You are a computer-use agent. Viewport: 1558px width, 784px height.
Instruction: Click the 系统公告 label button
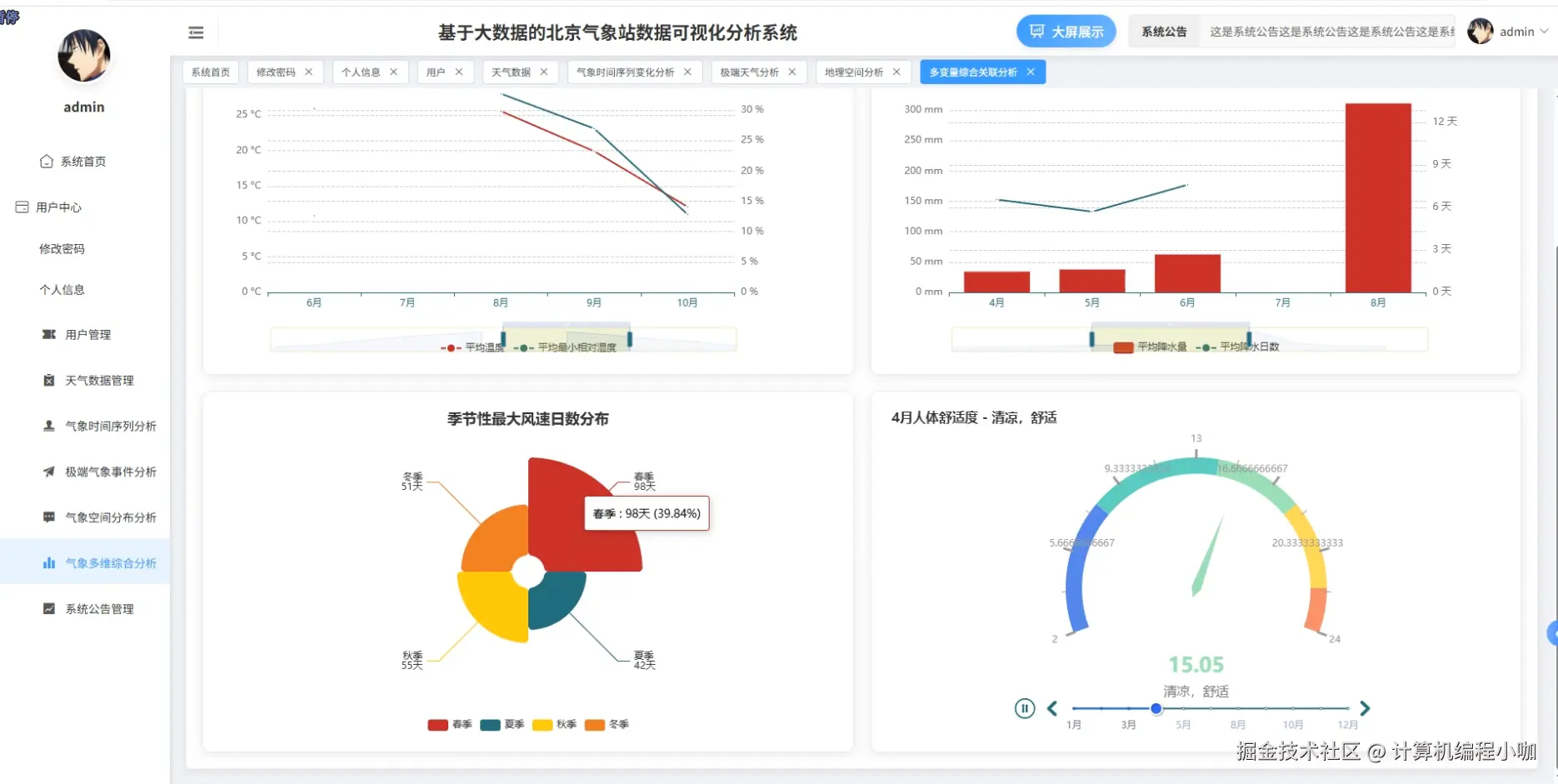point(1164,32)
